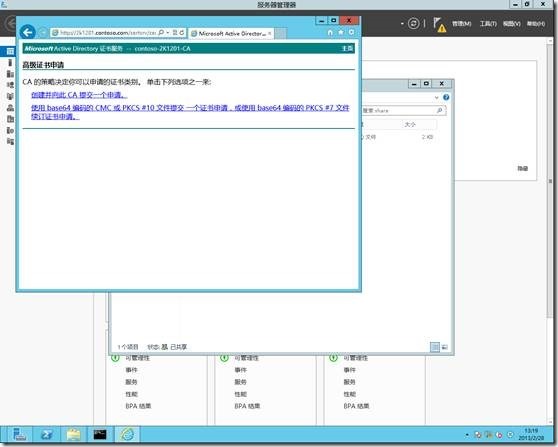Open Server Manager from the taskbar
This screenshot has height=447, width=558.
(20, 435)
